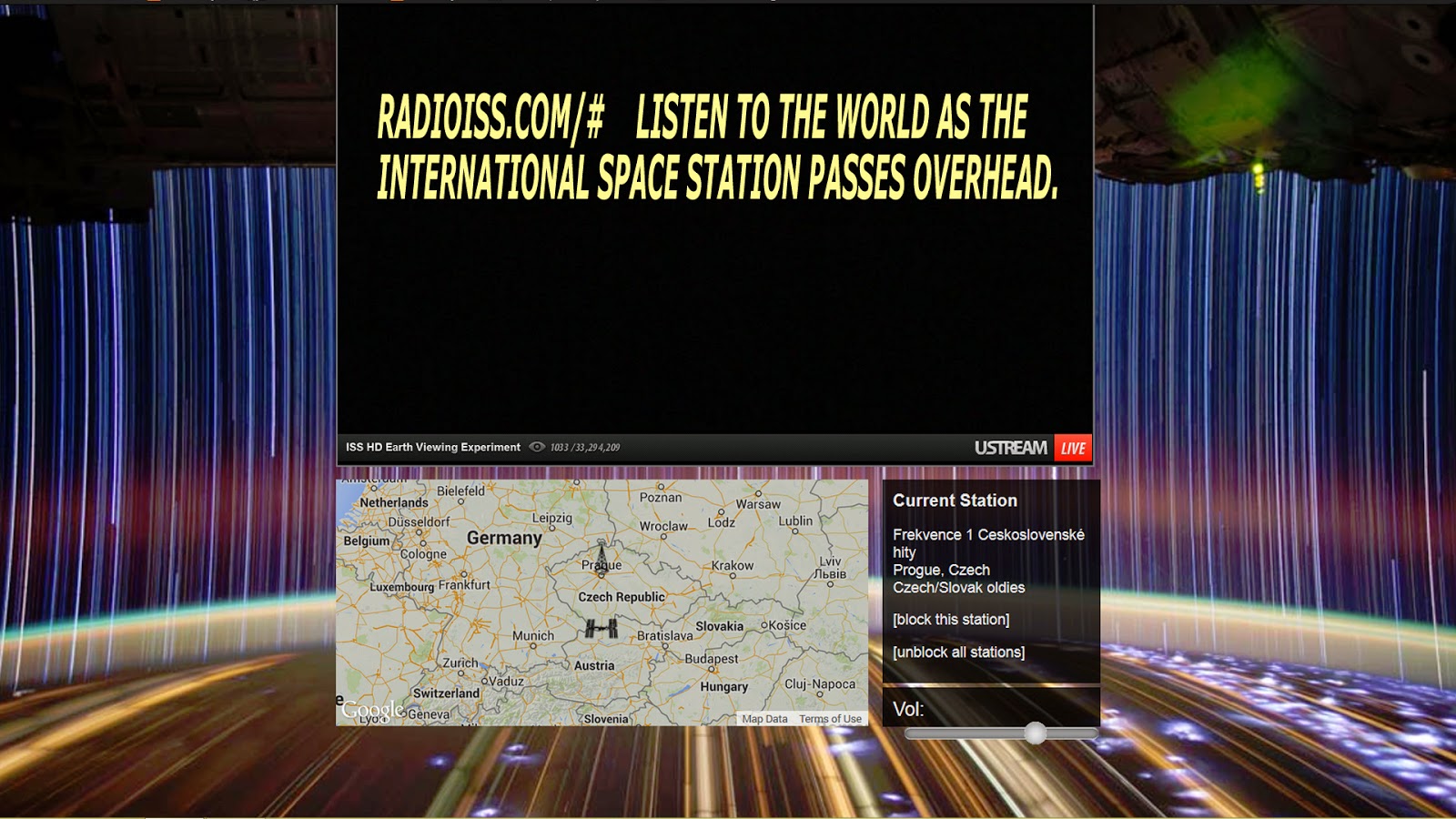Click the red LIVE badge
The width and height of the screenshot is (1456, 819).
click(1073, 448)
